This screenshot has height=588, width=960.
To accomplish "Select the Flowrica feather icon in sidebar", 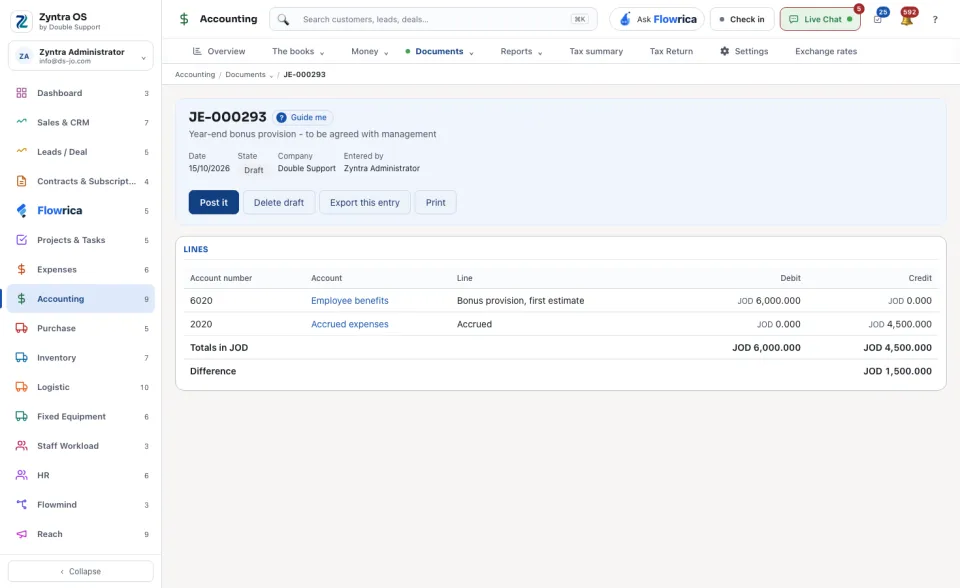I will pyautogui.click(x=21, y=211).
